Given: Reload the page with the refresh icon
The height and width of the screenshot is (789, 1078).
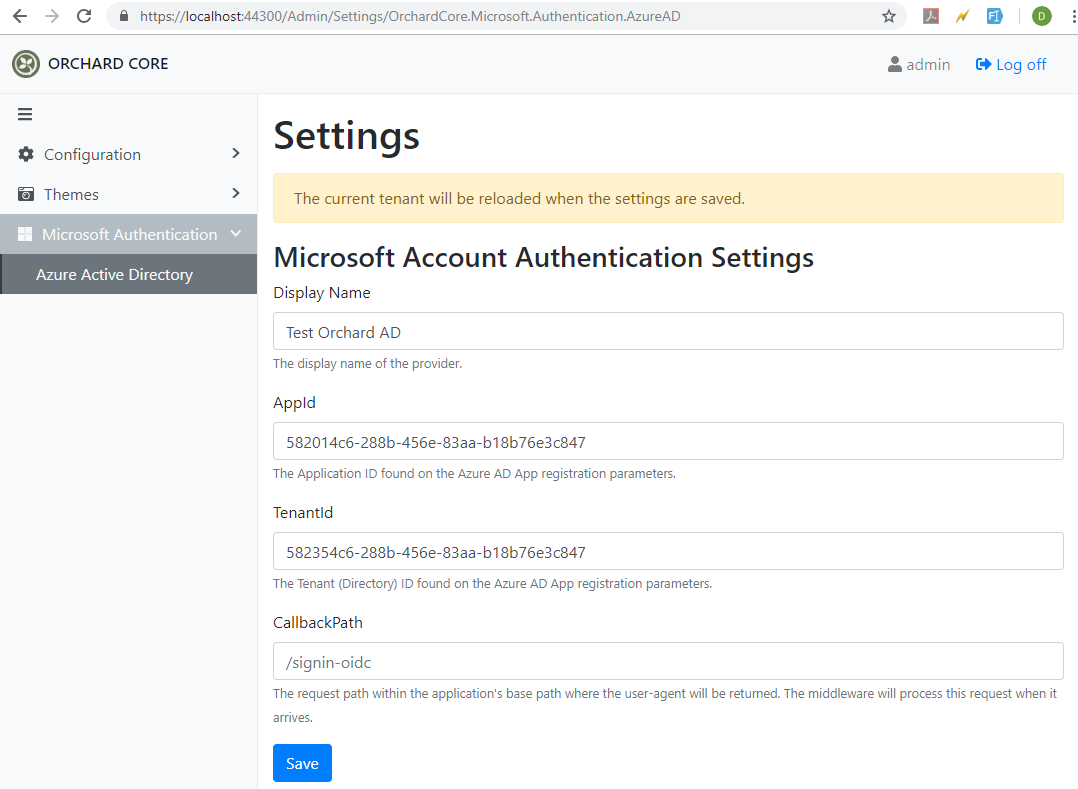Looking at the screenshot, I should point(84,16).
